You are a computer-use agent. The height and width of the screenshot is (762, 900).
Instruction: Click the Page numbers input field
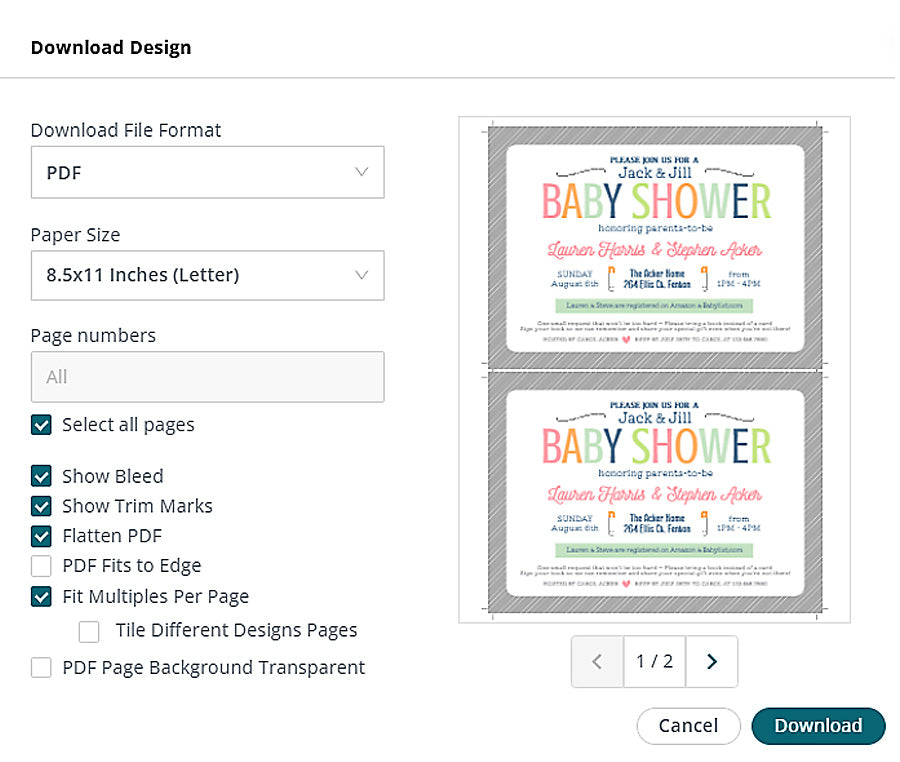(207, 376)
